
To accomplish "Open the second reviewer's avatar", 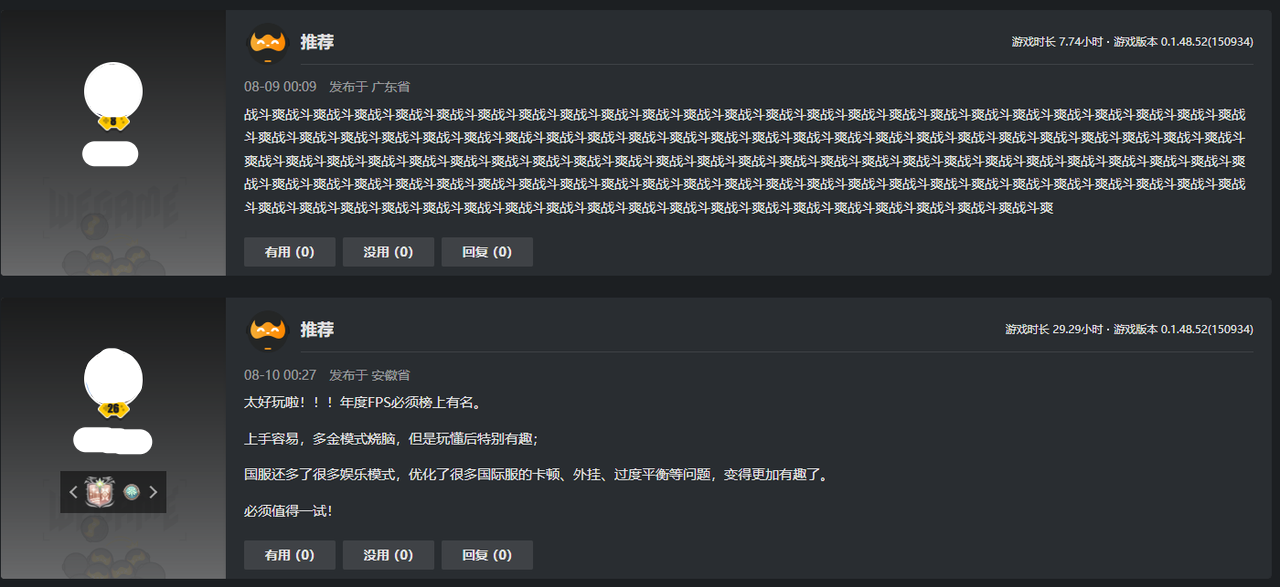I will [x=113, y=379].
